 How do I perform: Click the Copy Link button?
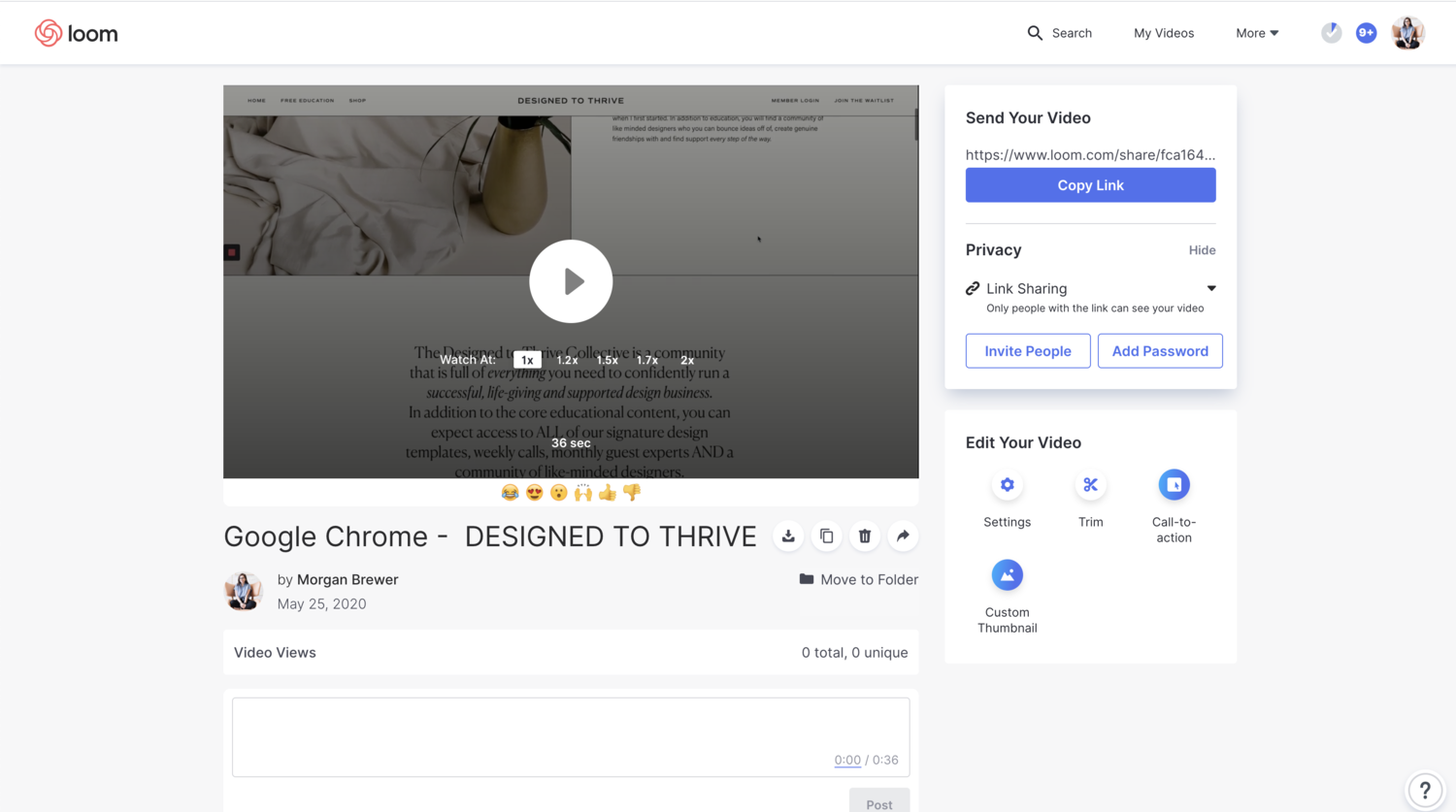click(x=1090, y=185)
